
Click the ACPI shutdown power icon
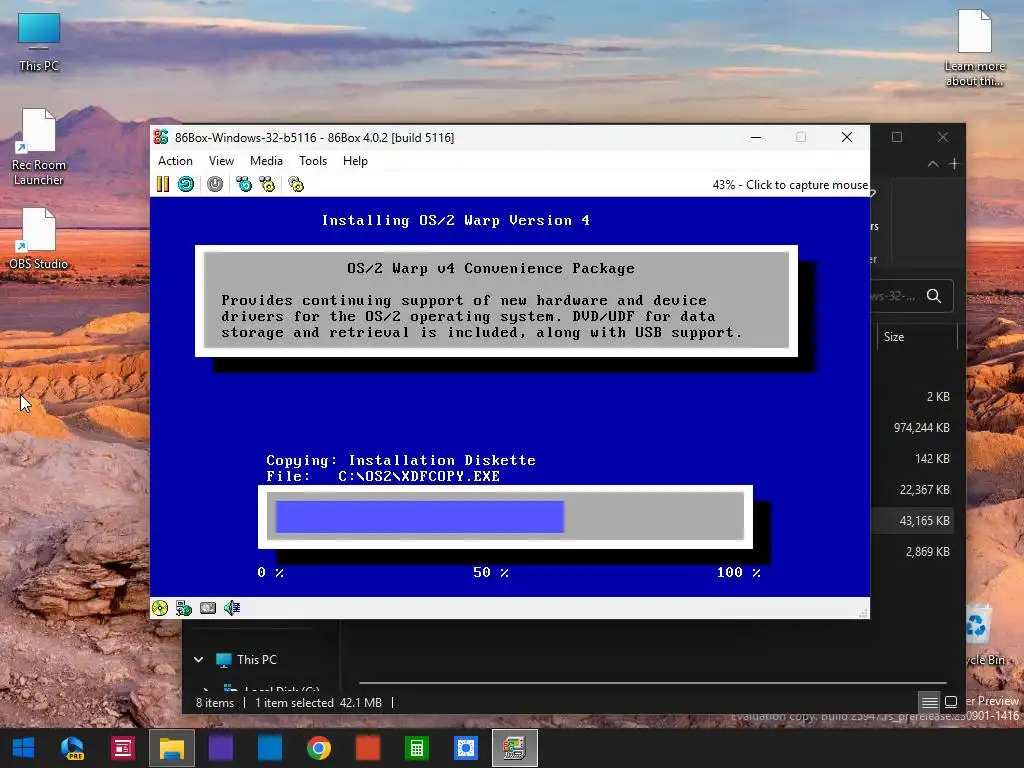(215, 185)
